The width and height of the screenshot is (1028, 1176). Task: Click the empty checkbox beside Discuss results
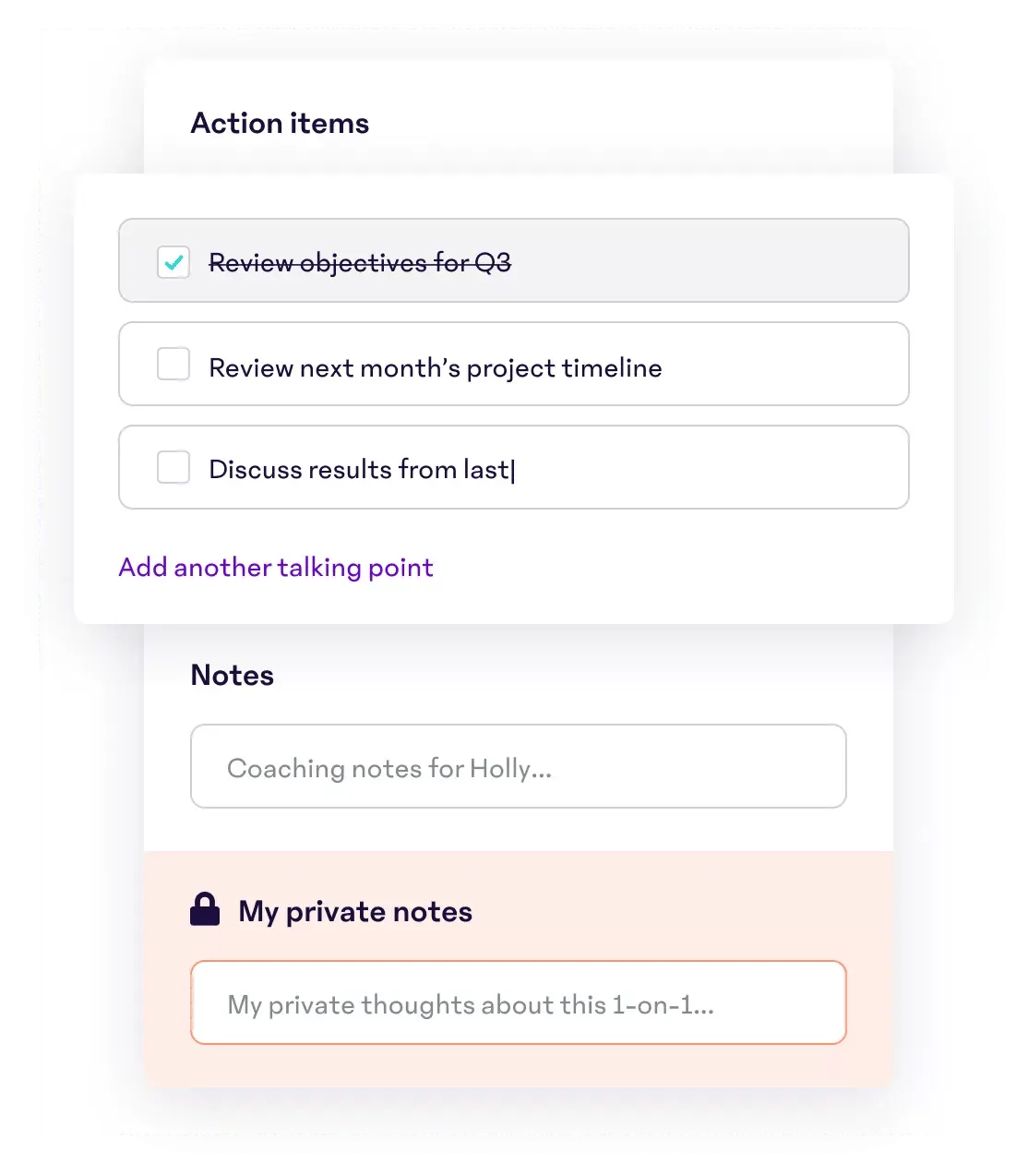(173, 468)
